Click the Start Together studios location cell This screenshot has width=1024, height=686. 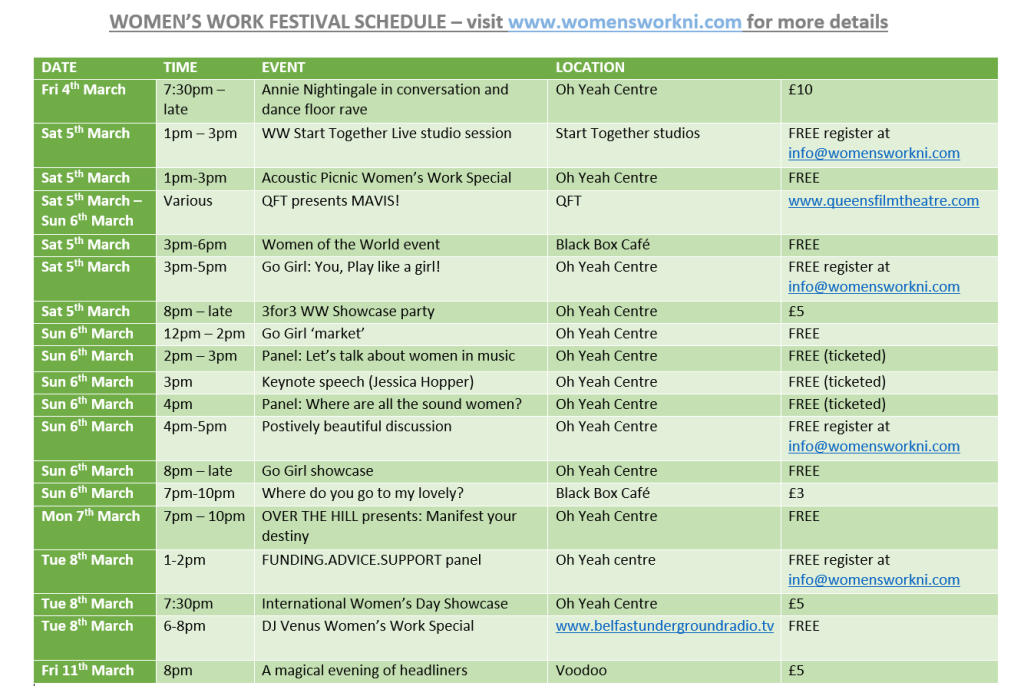[x=664, y=144]
